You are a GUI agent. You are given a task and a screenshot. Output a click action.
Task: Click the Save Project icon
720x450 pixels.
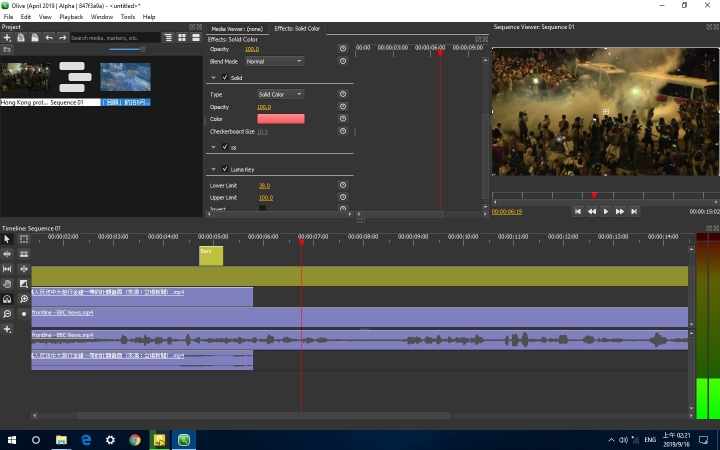(x=34, y=38)
